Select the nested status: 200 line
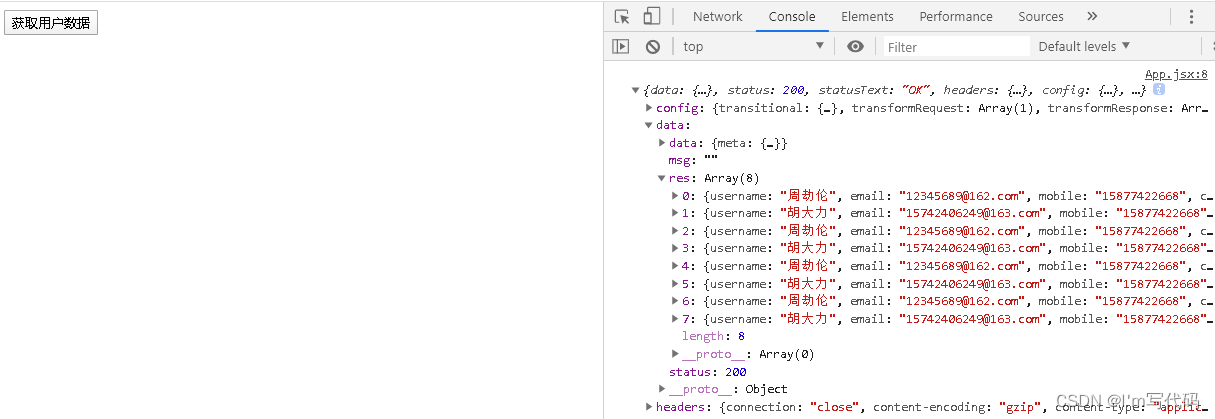 pos(708,371)
